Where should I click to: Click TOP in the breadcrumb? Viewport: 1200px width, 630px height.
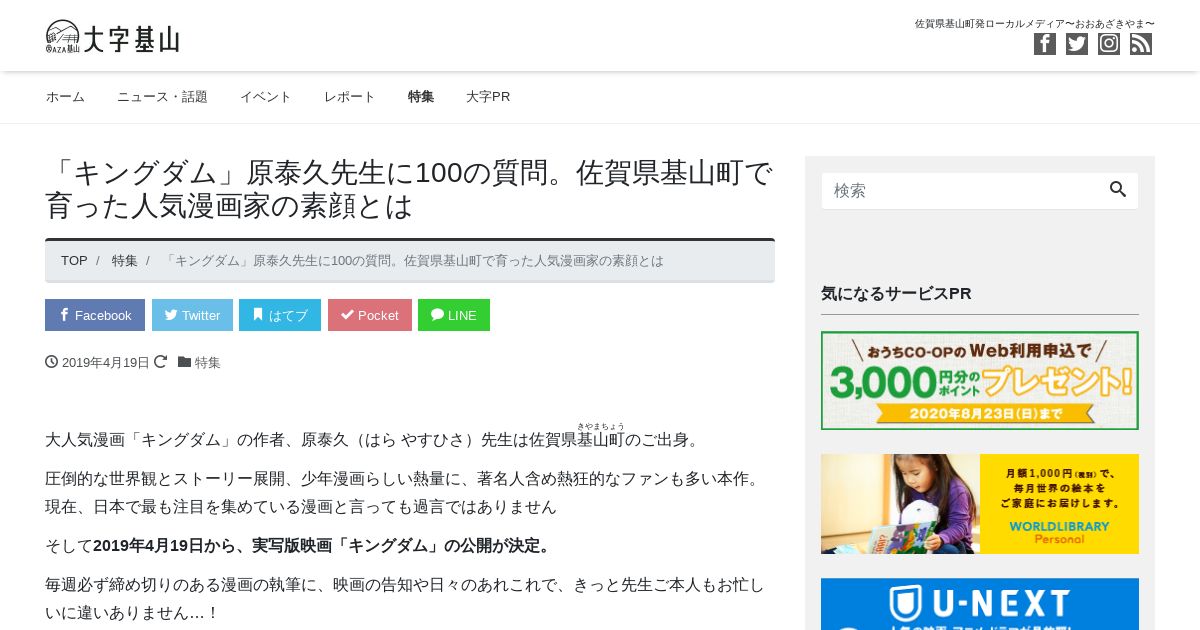click(74, 261)
